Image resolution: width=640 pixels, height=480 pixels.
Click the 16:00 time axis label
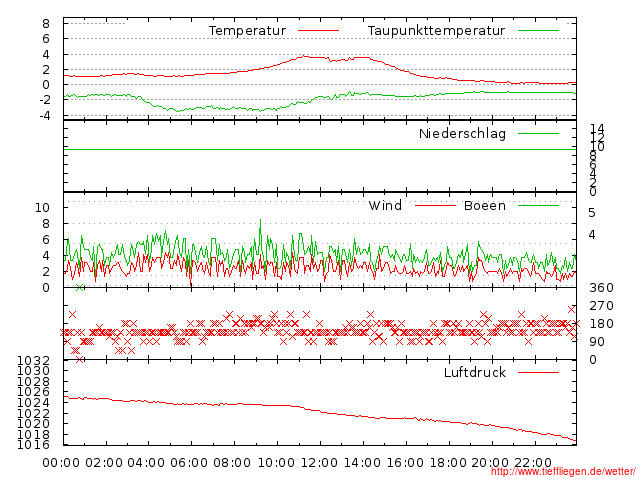click(x=405, y=463)
